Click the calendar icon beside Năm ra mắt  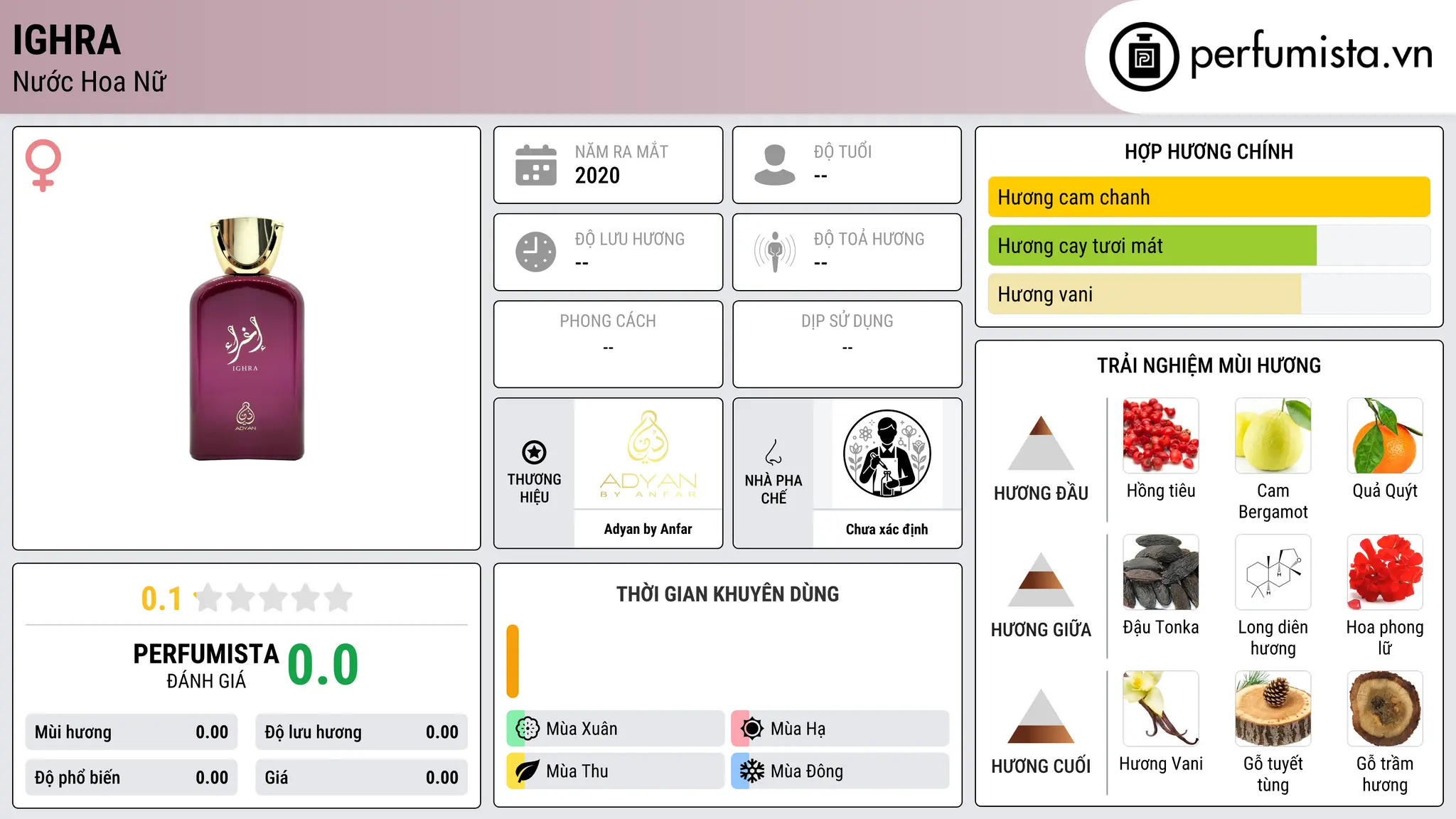(x=536, y=165)
